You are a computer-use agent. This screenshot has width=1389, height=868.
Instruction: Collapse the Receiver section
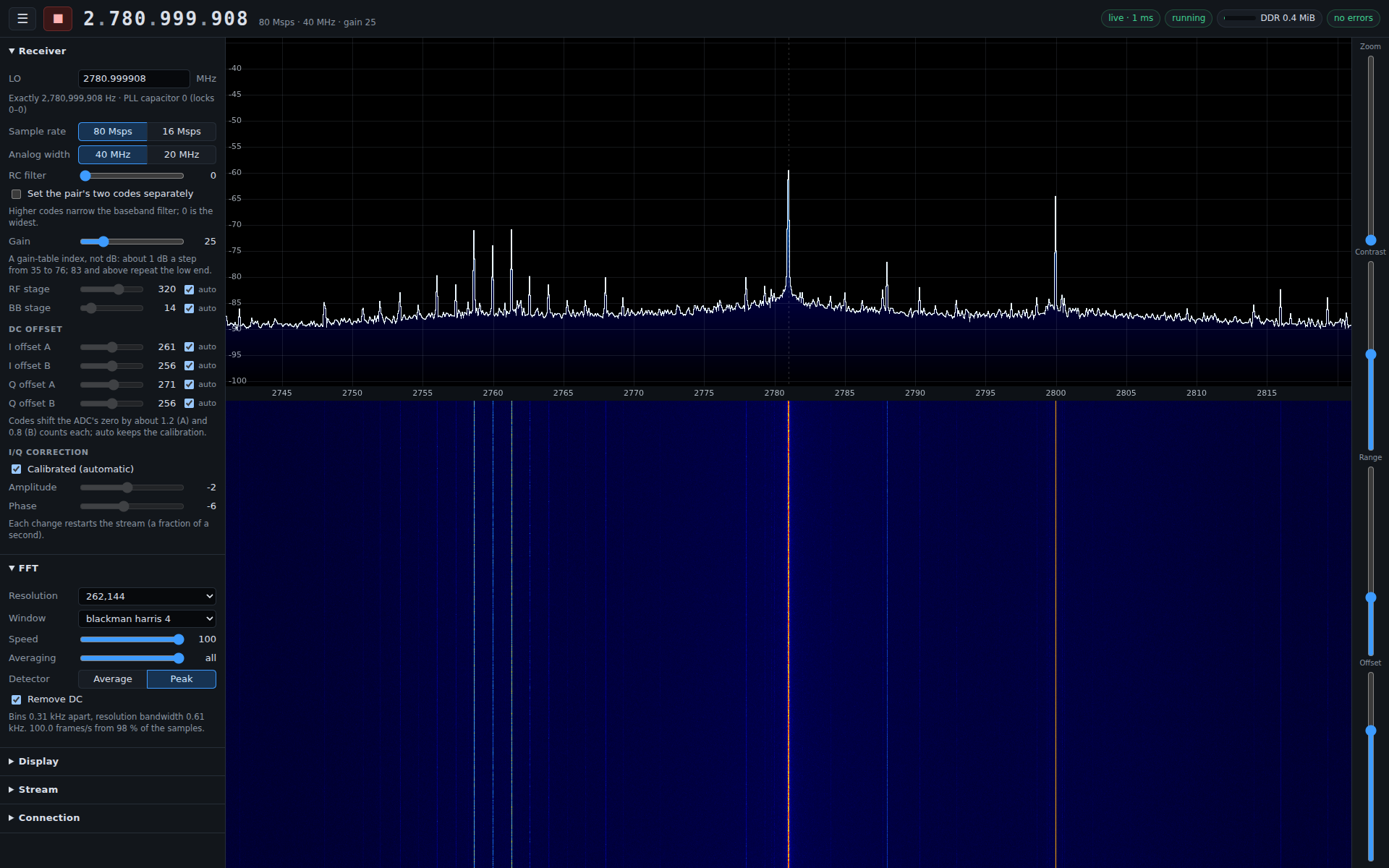pos(37,51)
